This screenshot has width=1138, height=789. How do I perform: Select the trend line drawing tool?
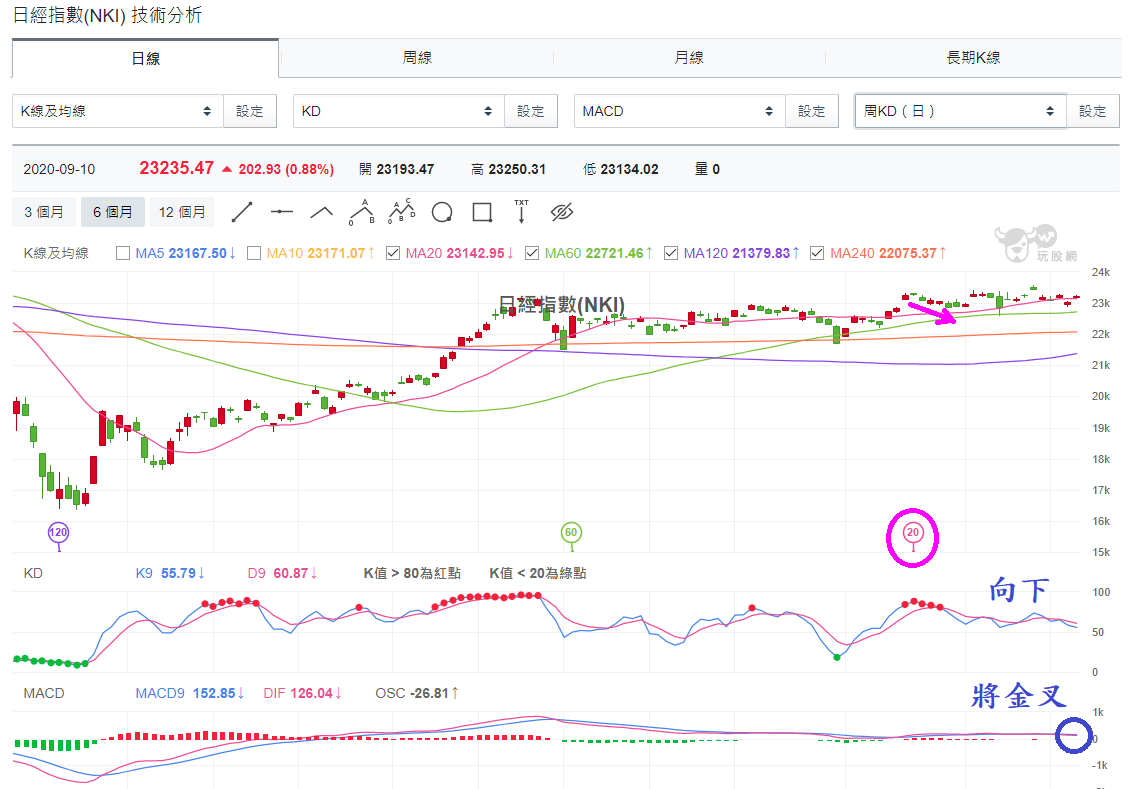(242, 212)
